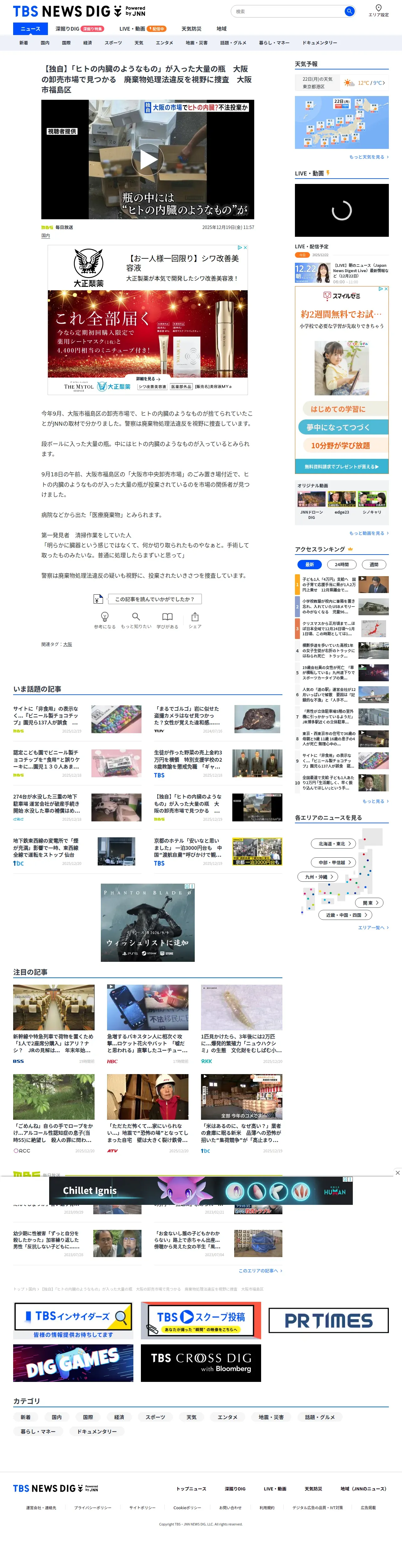
Task: Click もっと動画を見る link
Action: (x=368, y=533)
